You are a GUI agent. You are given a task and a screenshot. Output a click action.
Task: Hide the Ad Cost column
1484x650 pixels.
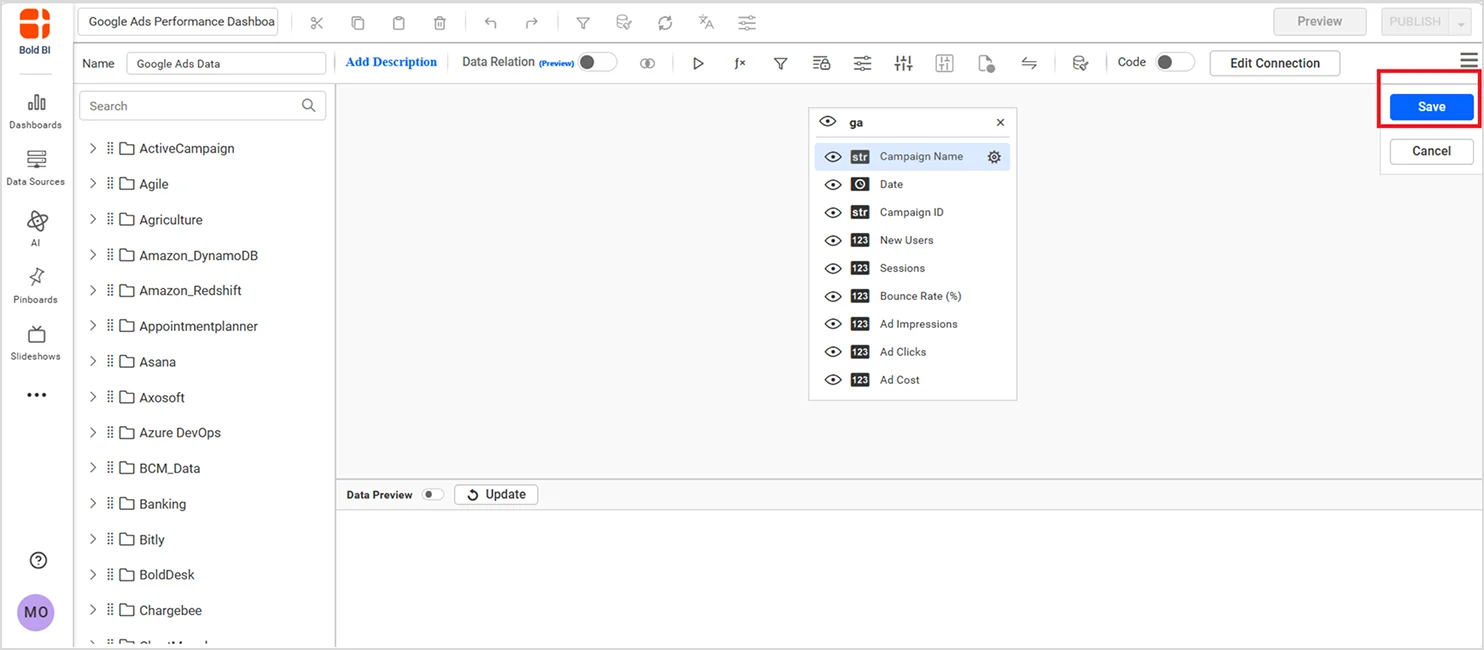(832, 380)
